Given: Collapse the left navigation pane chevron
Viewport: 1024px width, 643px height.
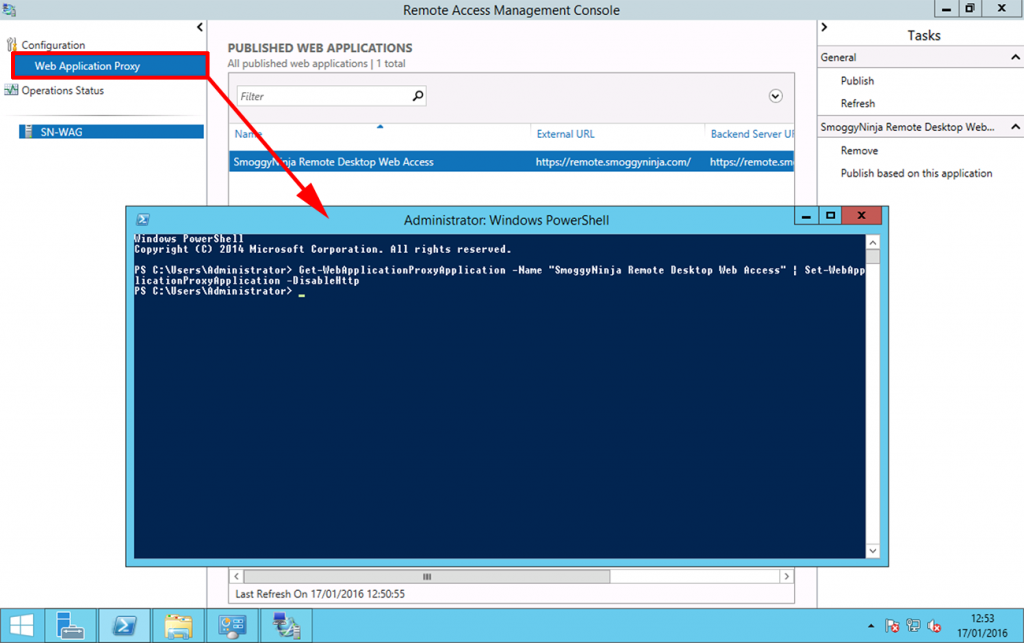Looking at the screenshot, I should [200, 27].
